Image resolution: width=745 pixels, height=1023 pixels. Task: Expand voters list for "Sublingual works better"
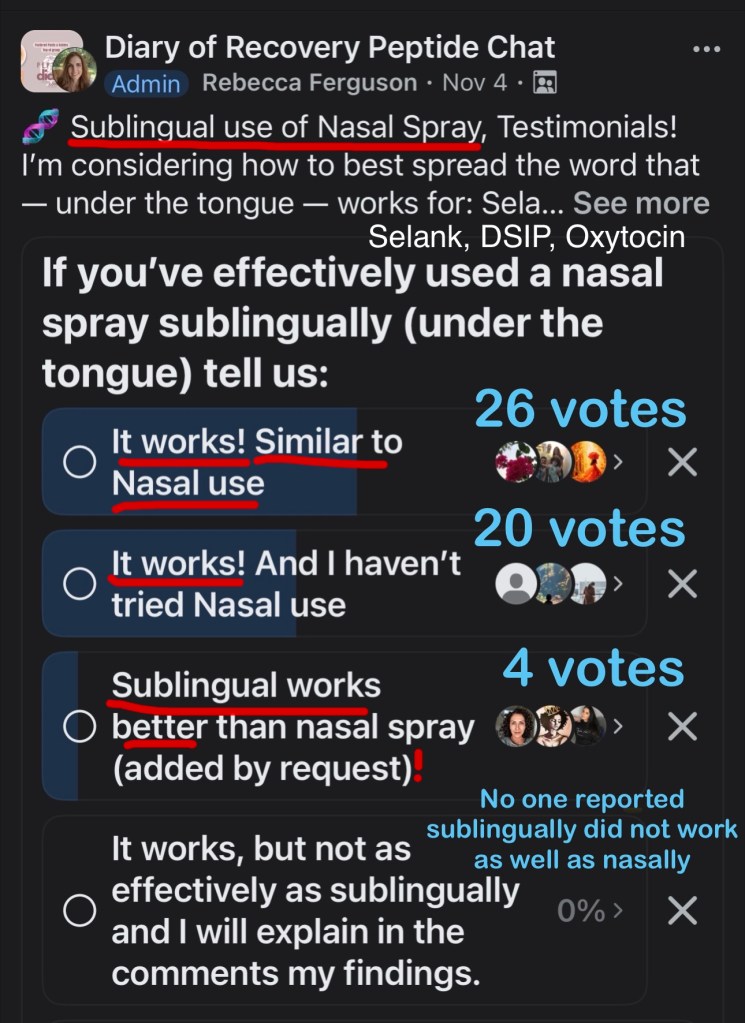617,727
